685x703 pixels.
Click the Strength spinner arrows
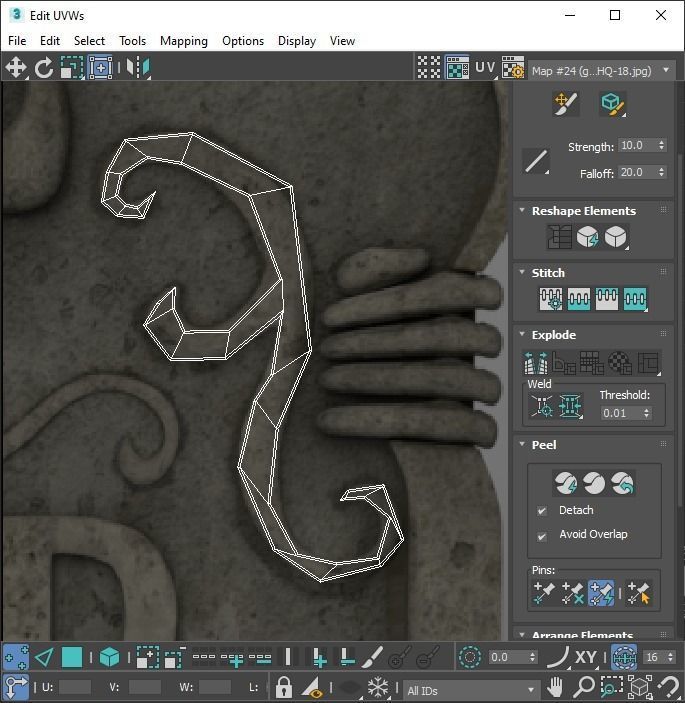(x=662, y=145)
